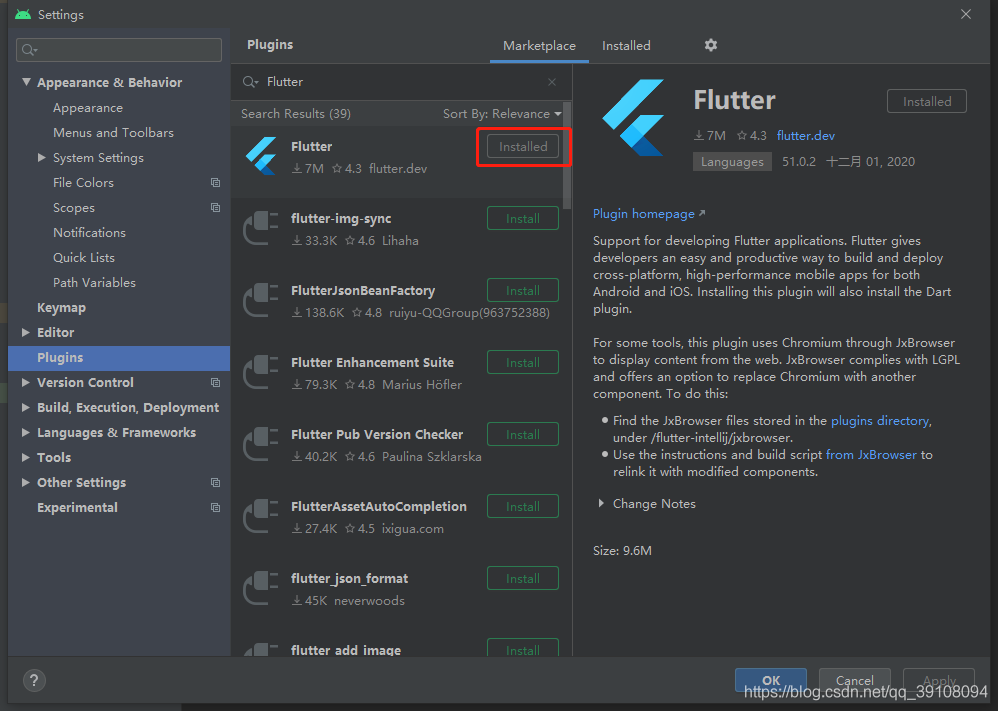Switch to the Marketplace tab
Screen dimensions: 998x711
tap(539, 46)
